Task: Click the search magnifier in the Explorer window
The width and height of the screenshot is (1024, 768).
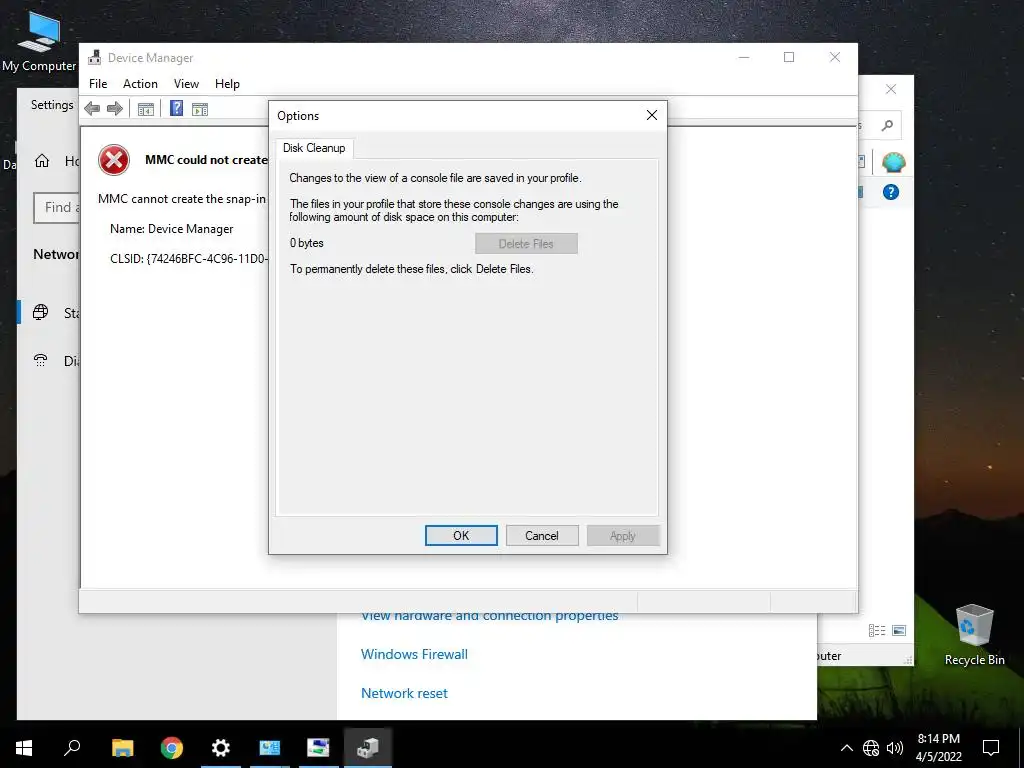Action: 887,125
